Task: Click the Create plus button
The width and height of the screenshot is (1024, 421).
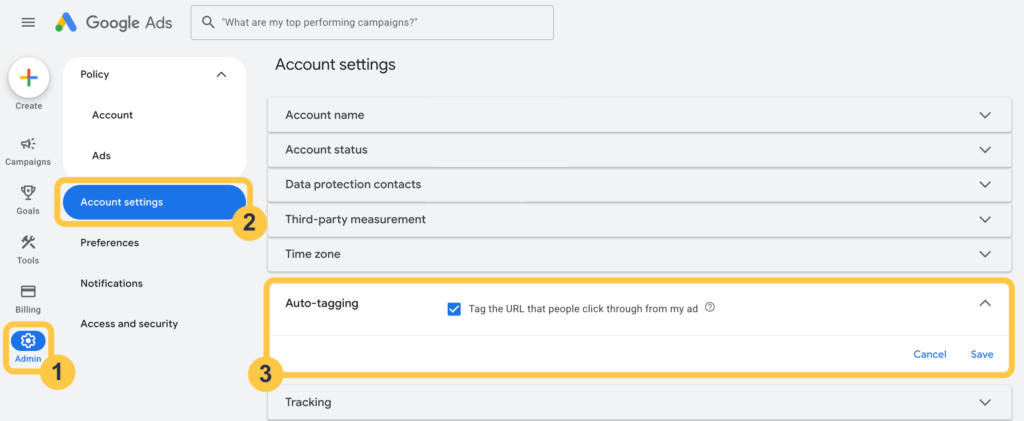Action: pos(28,78)
